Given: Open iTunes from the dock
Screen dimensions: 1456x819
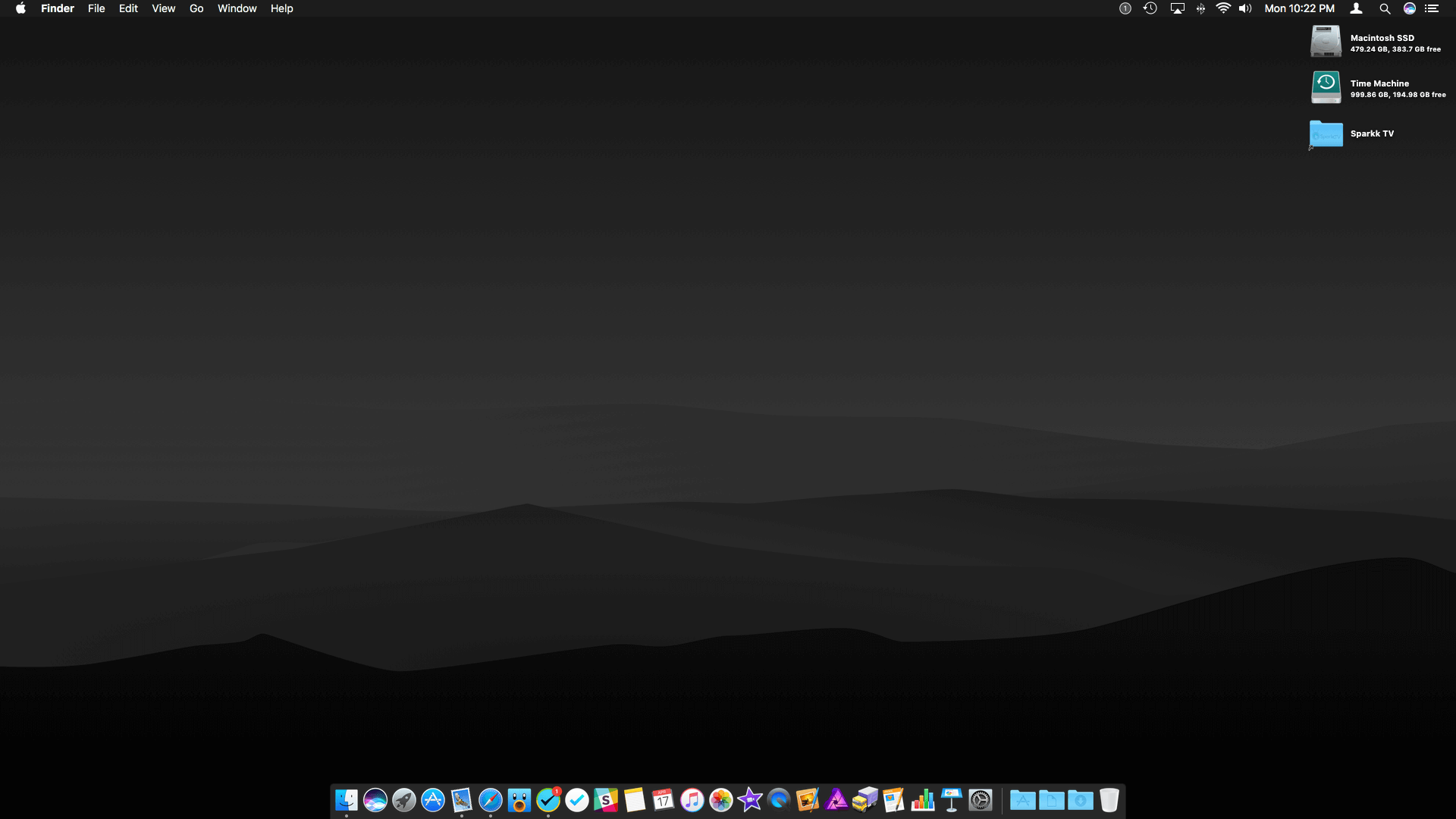Looking at the screenshot, I should [x=692, y=800].
